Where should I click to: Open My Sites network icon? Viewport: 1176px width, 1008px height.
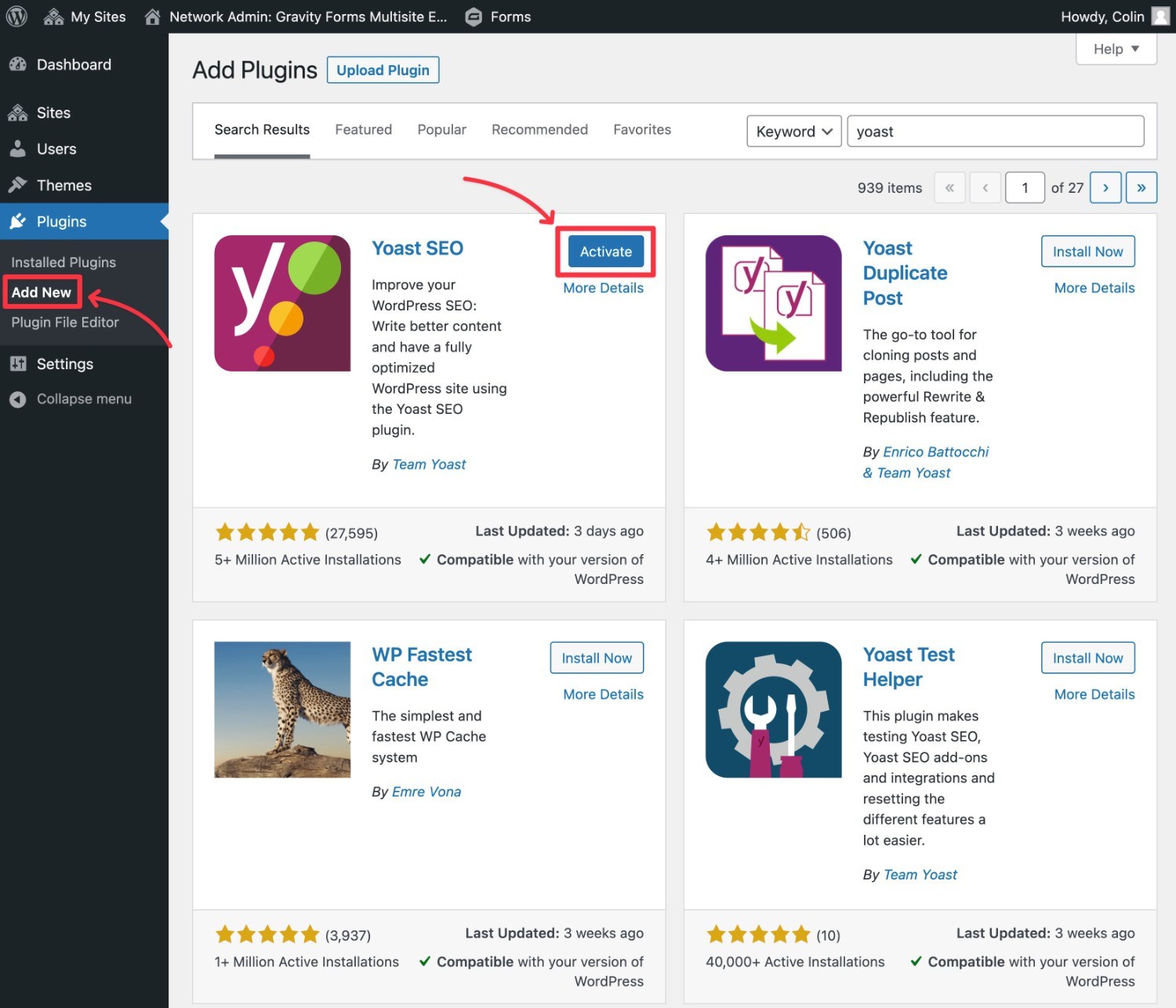(53, 16)
